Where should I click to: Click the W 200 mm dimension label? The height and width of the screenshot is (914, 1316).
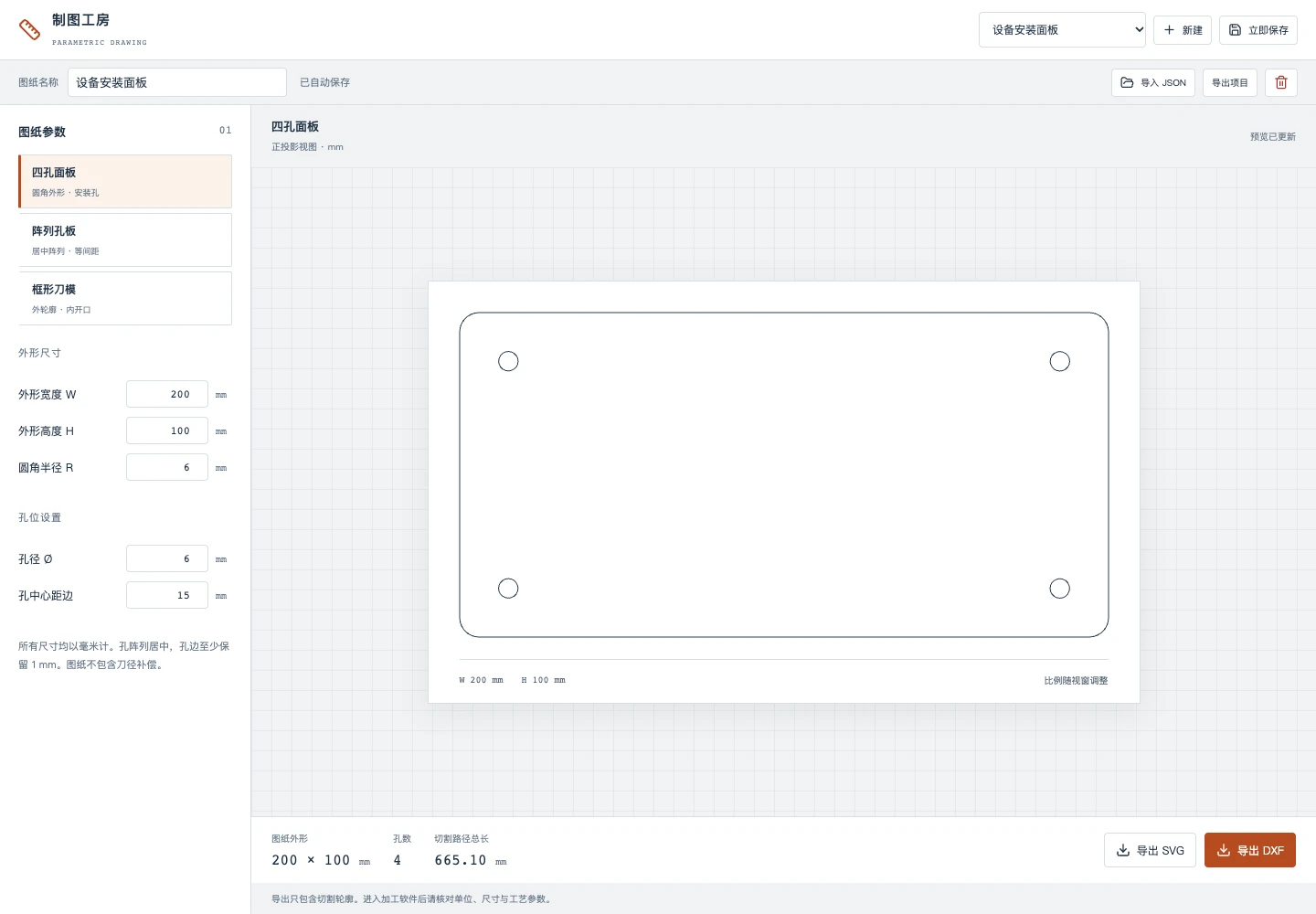[x=481, y=680]
